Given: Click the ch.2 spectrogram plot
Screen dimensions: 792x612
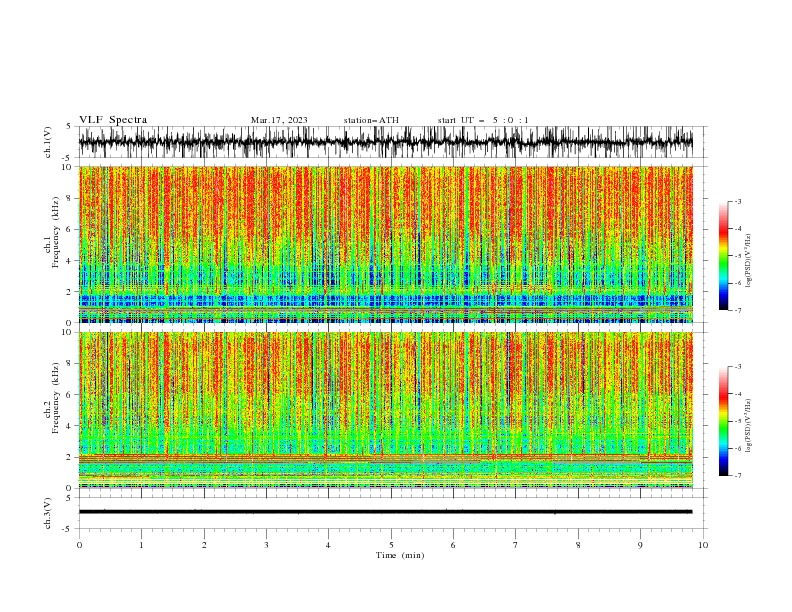Looking at the screenshot, I should 386,410.
